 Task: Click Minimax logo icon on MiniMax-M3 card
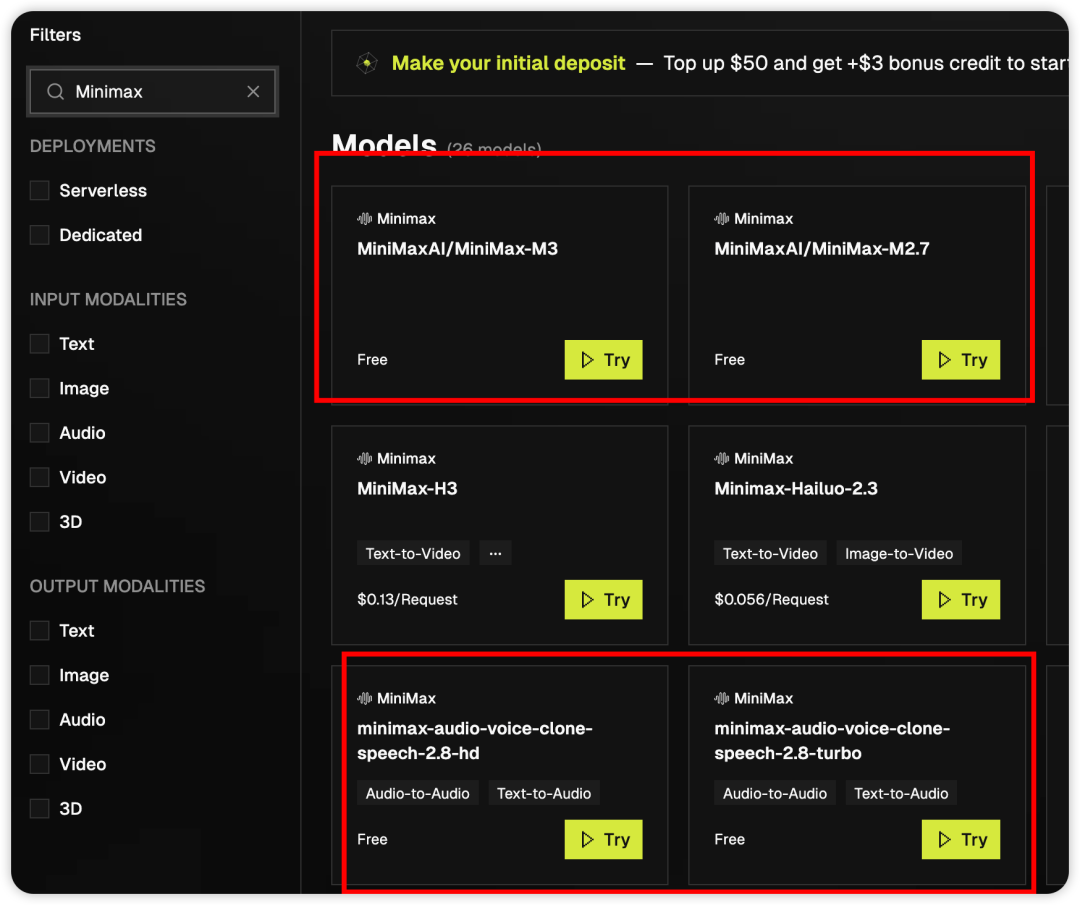pos(364,219)
